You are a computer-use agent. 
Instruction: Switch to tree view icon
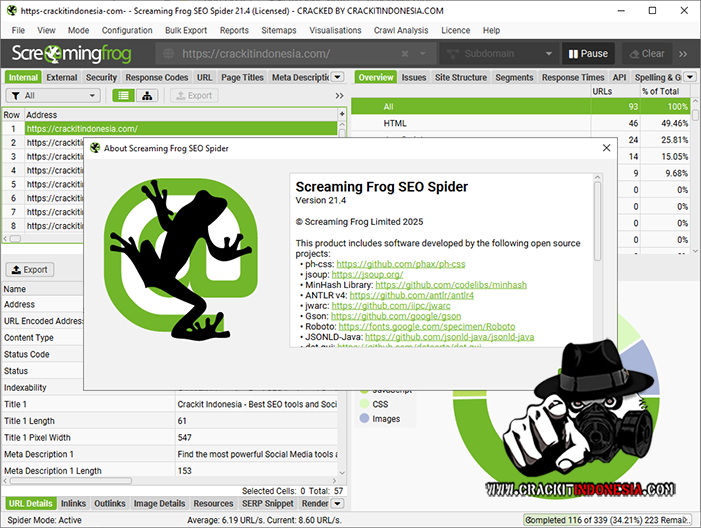(x=148, y=96)
